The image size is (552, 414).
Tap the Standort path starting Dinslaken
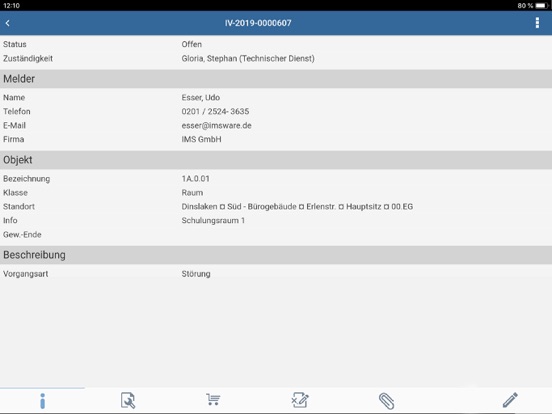tap(297, 207)
